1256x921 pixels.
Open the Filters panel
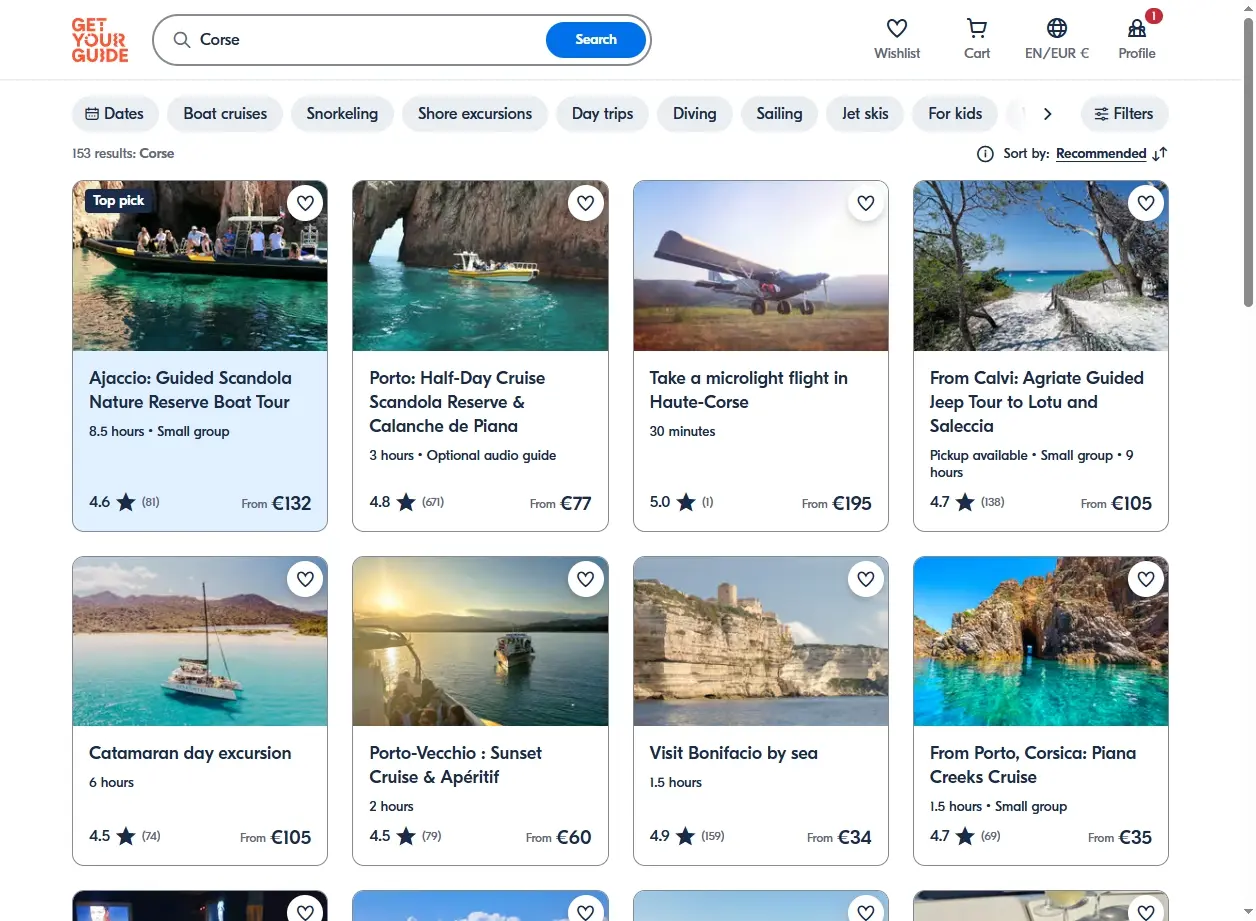[x=1124, y=114]
